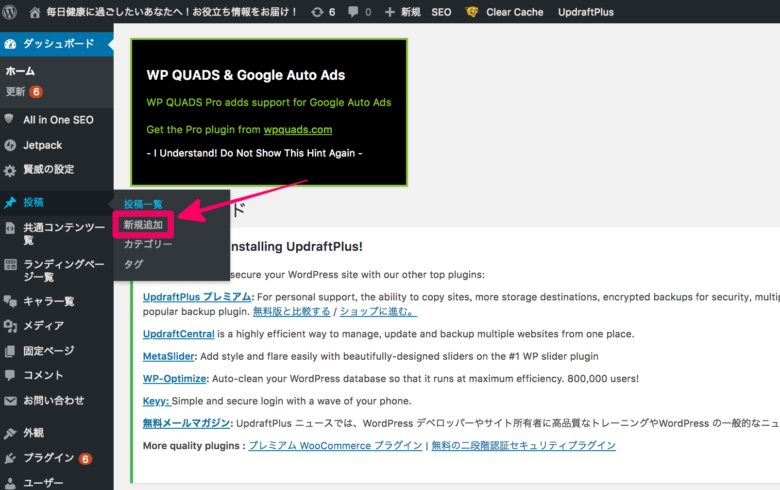Screen dimensions: 780x490
Task: Dismiss hint via I Understand link
Action: (x=254, y=153)
